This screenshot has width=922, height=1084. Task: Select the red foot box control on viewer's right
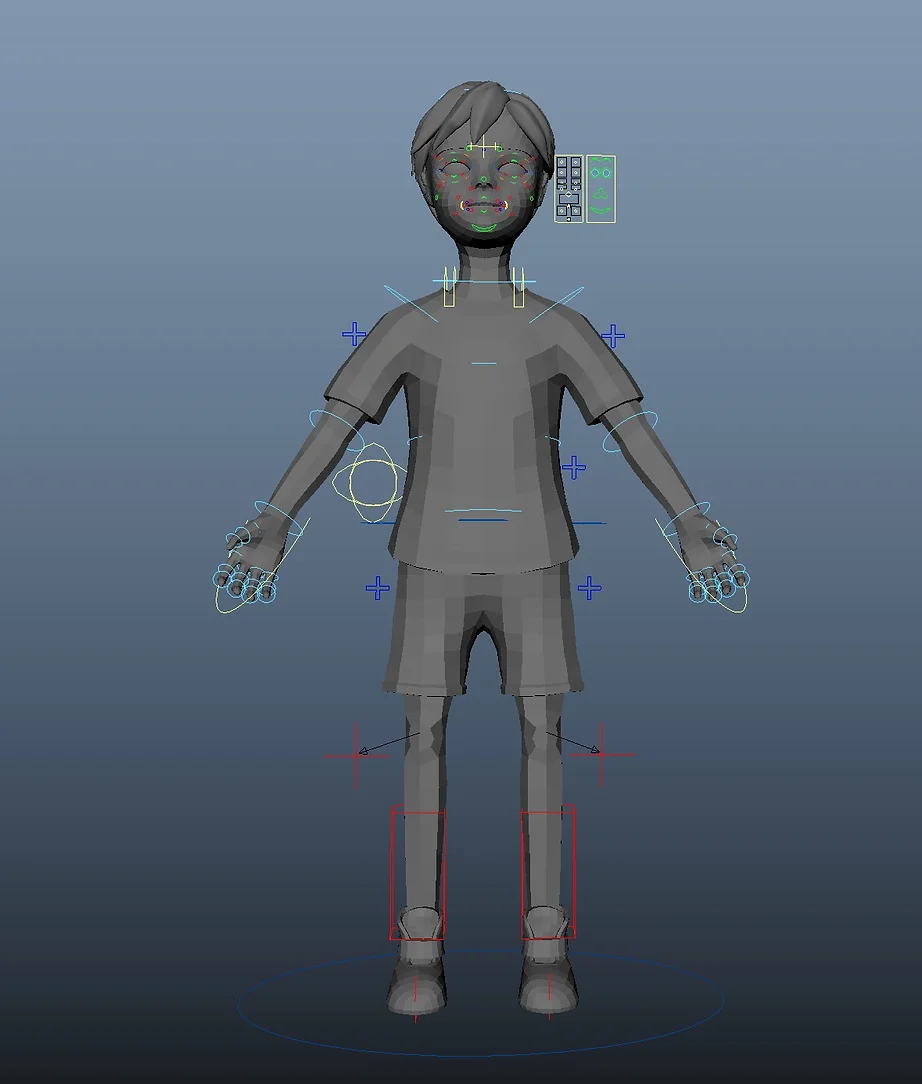(x=547, y=872)
